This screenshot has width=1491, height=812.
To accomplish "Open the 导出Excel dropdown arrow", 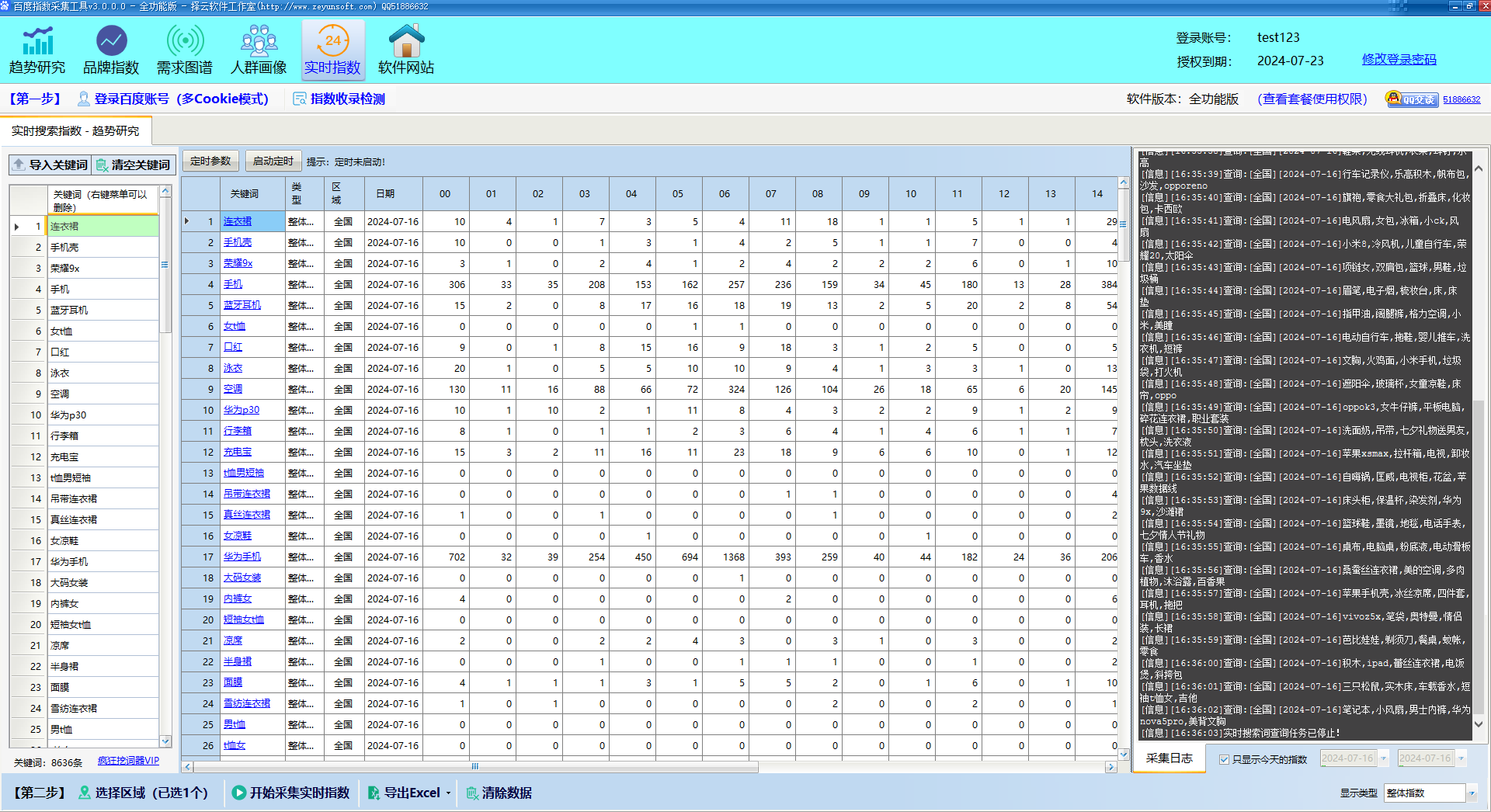I will click(x=448, y=793).
